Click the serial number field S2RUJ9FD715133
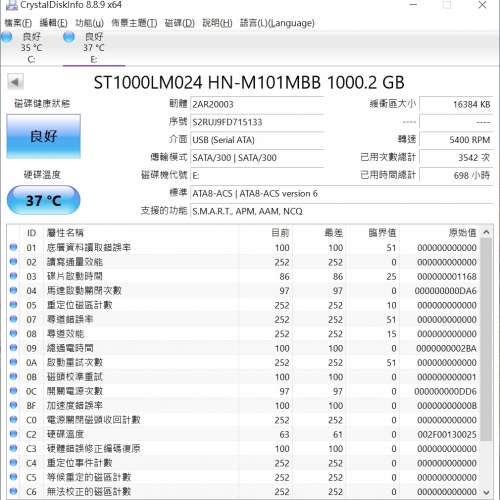This screenshot has width=500, height=500. click(x=257, y=122)
